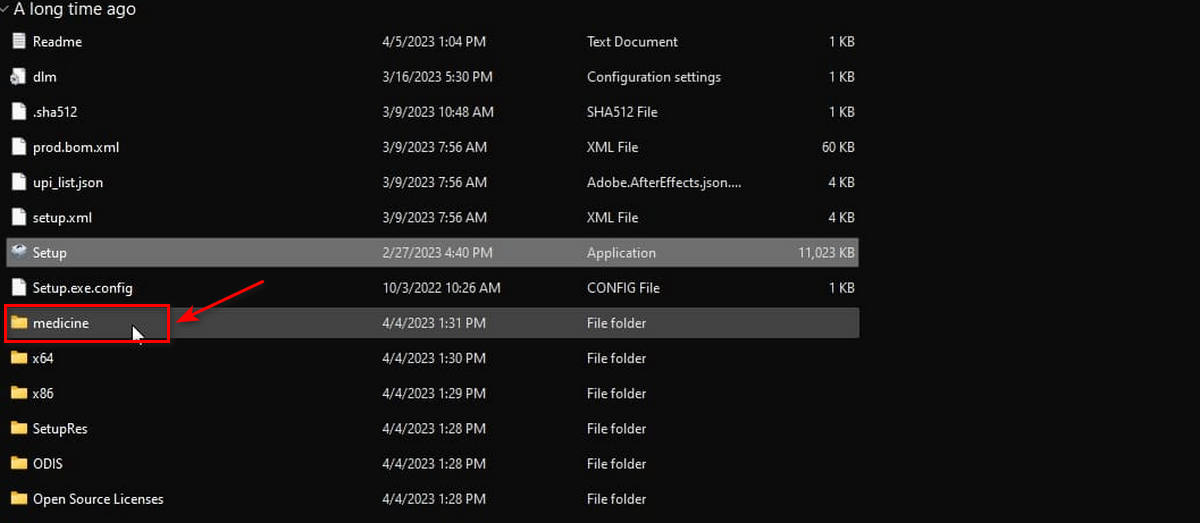Select the dlm configuration settings icon
The width and height of the screenshot is (1200, 523).
click(x=18, y=77)
